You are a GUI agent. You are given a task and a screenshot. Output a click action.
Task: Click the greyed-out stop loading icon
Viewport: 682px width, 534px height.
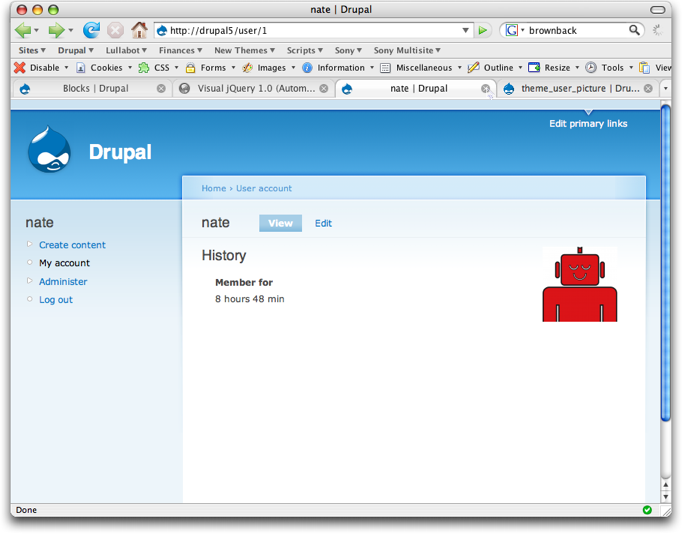coord(115,30)
